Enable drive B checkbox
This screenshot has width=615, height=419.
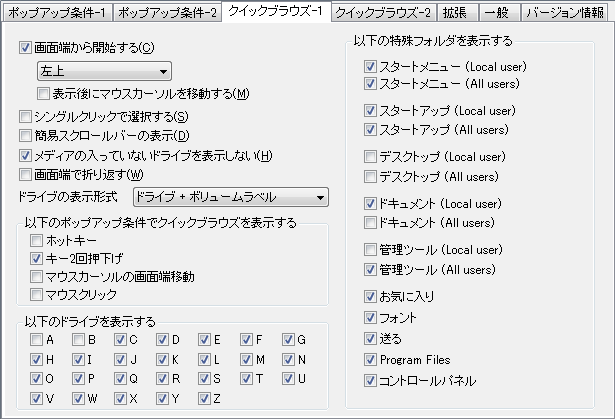(x=78, y=340)
